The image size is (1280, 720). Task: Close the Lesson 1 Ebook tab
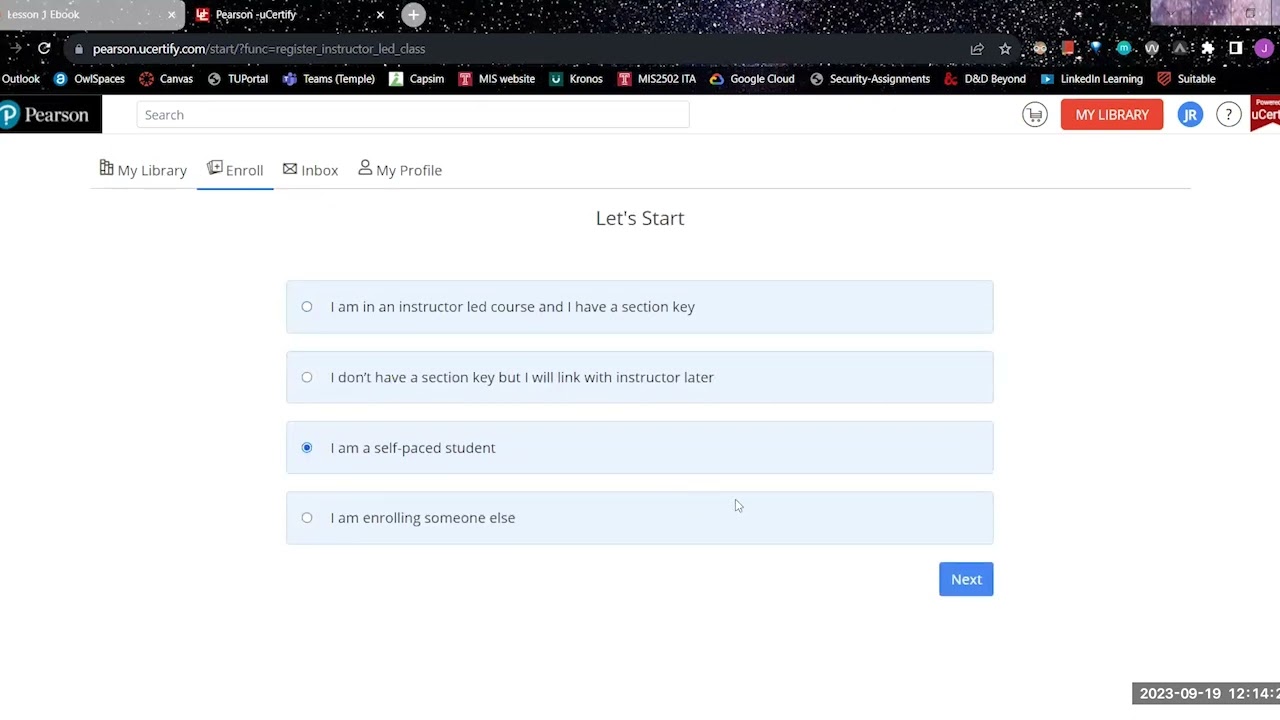(171, 15)
